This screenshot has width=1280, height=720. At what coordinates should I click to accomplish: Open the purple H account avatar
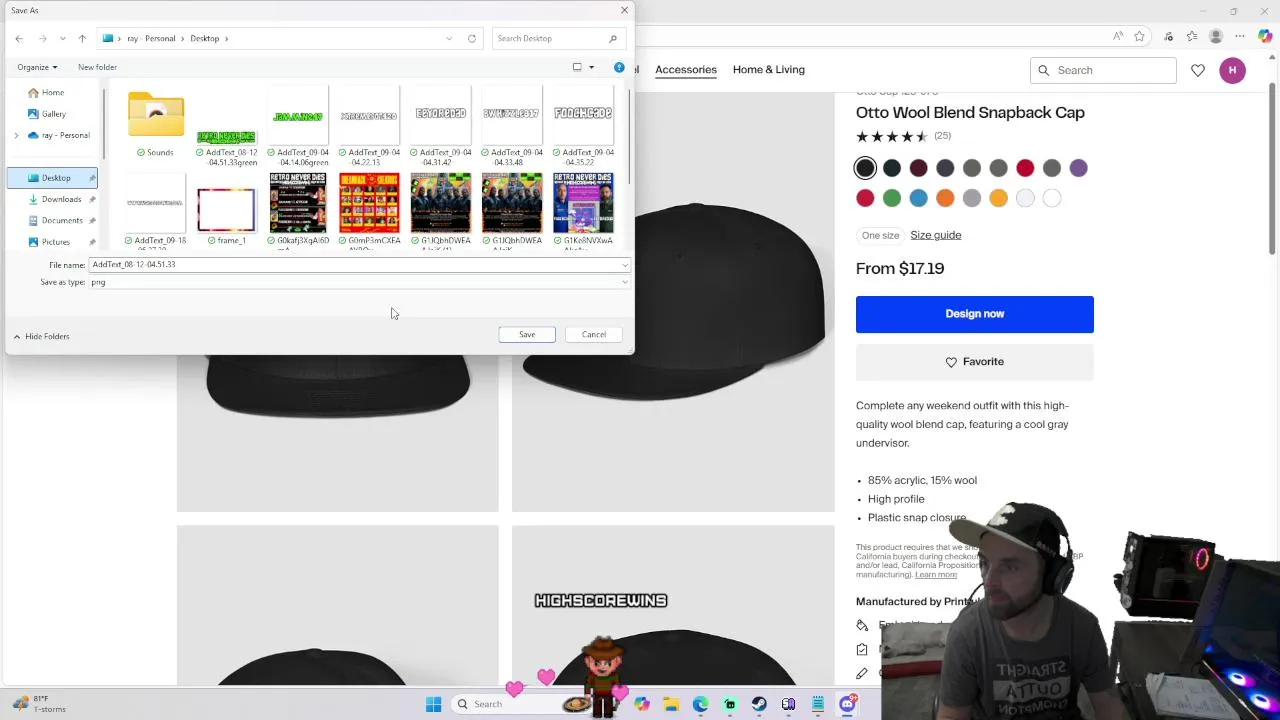click(x=1232, y=70)
